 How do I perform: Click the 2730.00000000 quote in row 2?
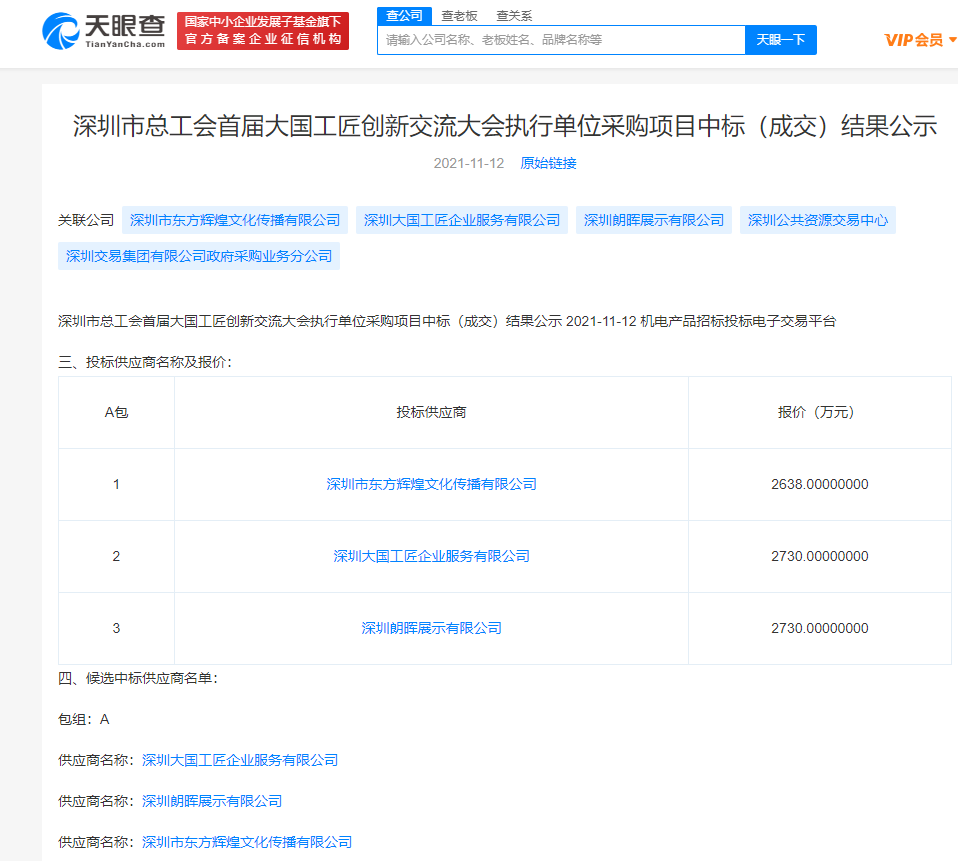pos(819,556)
